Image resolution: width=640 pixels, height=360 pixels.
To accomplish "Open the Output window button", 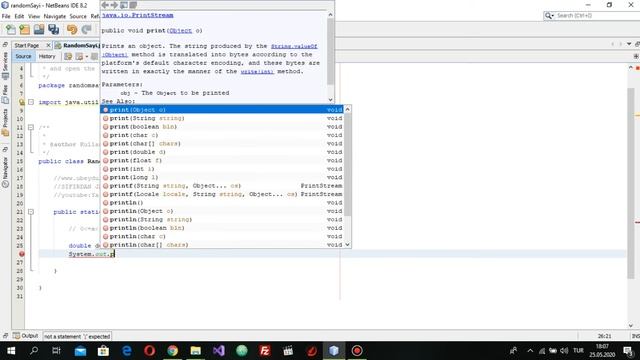I will (26, 336).
